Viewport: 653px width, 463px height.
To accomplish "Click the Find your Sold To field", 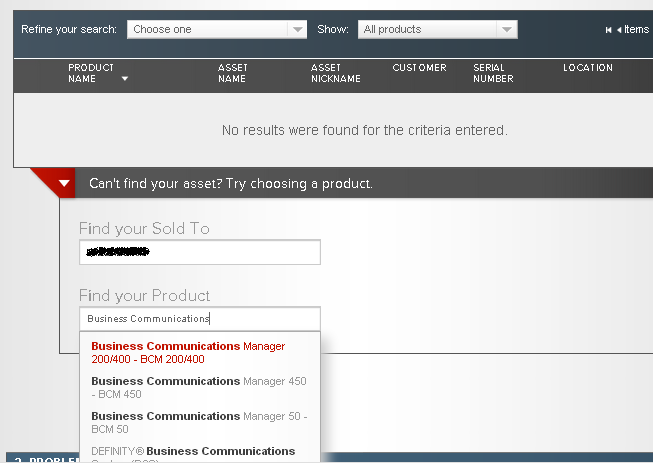I will coord(200,252).
